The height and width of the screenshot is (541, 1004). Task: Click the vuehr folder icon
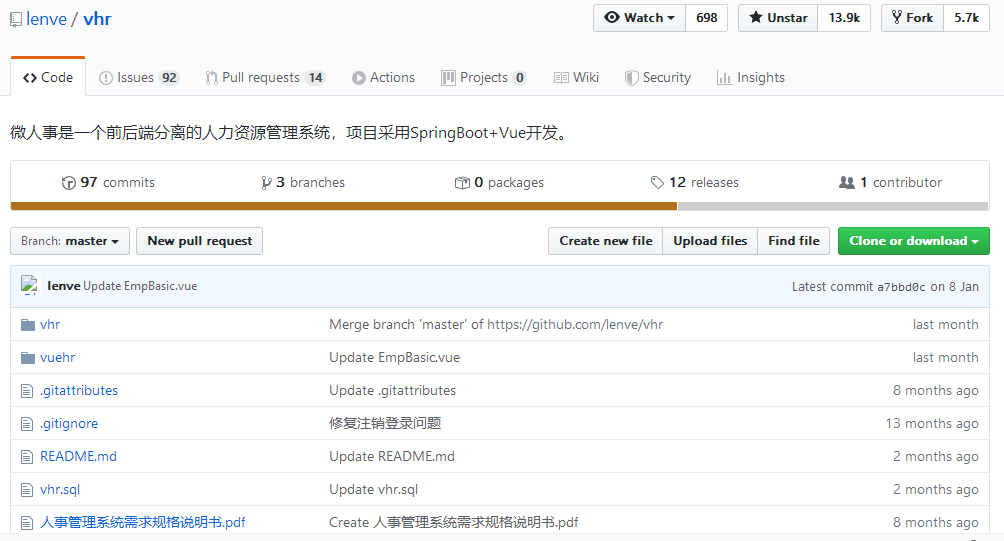tap(28, 358)
